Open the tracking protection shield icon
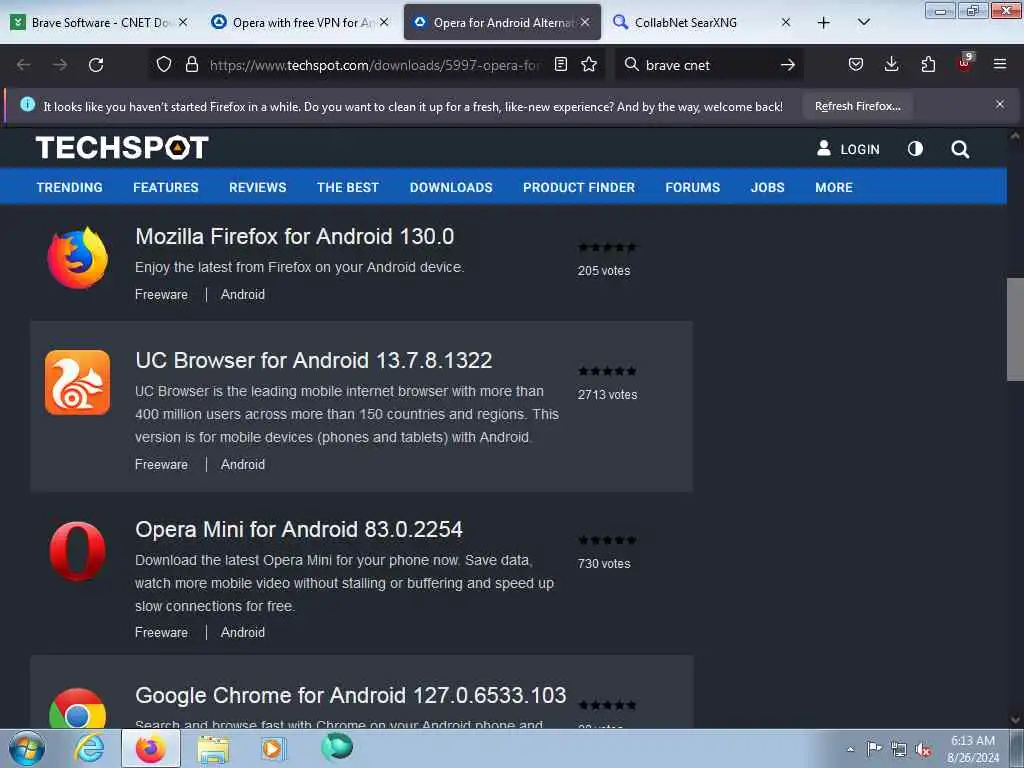 pyautogui.click(x=164, y=64)
